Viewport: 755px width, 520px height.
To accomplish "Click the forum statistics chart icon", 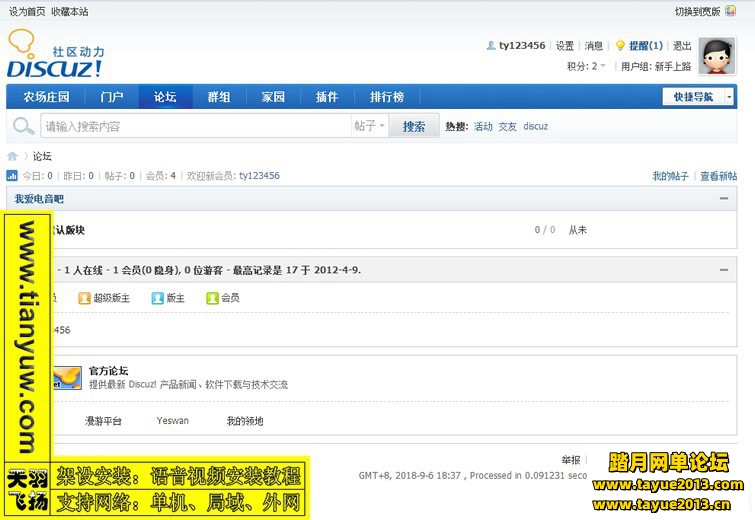I will pyautogui.click(x=12, y=175).
